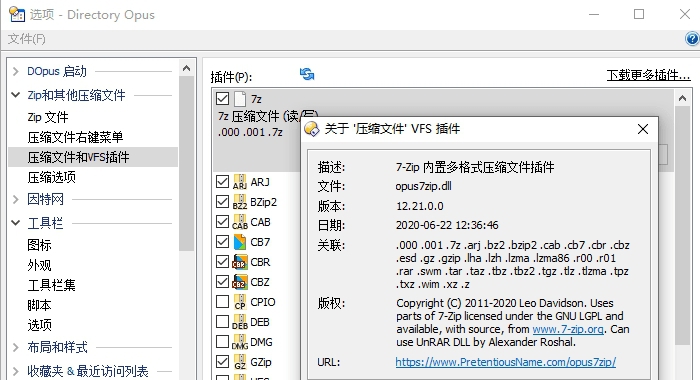Click the CPIO archive icon

tap(240, 302)
